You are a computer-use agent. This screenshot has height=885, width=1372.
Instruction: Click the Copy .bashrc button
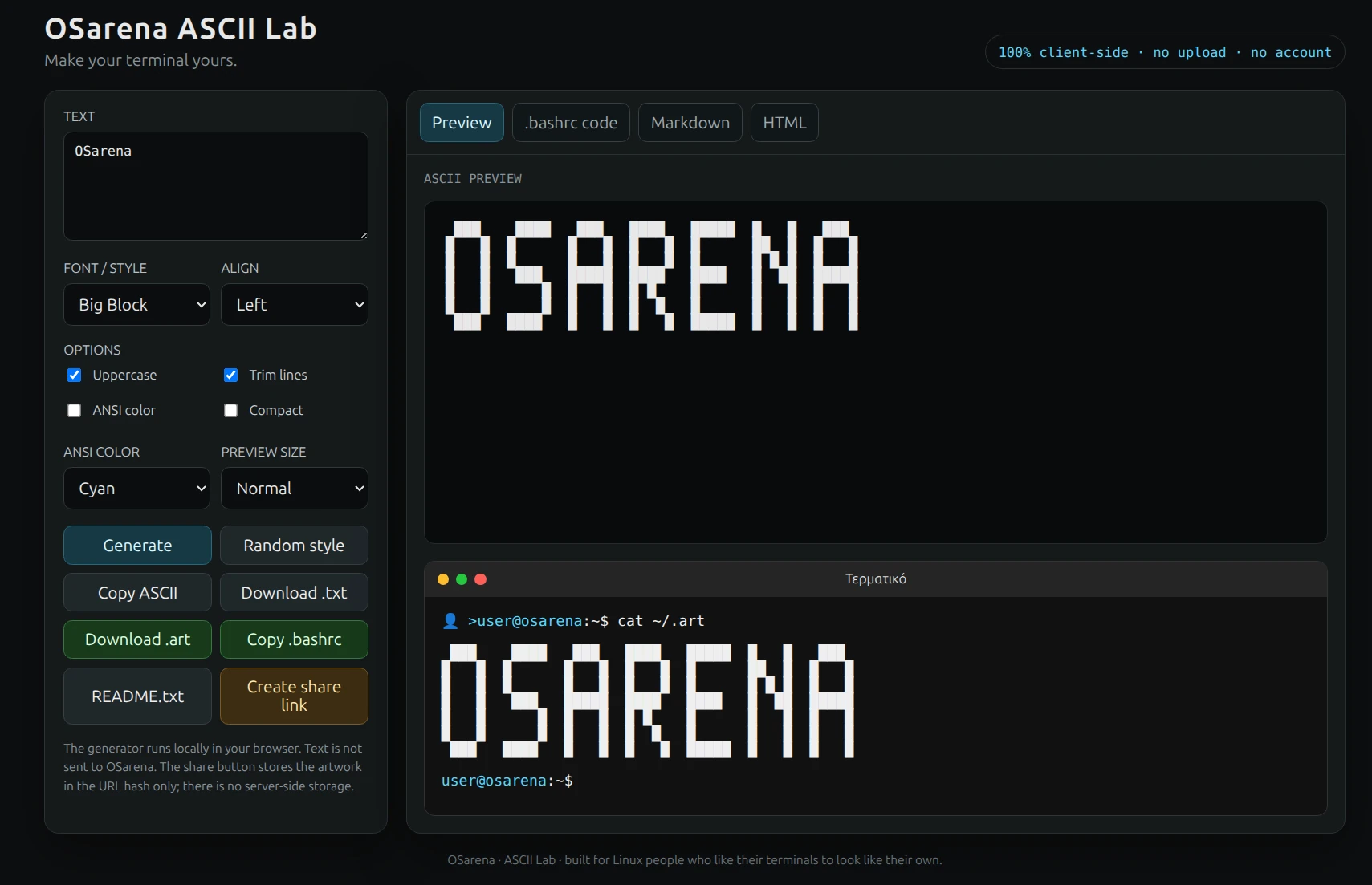tap(294, 639)
